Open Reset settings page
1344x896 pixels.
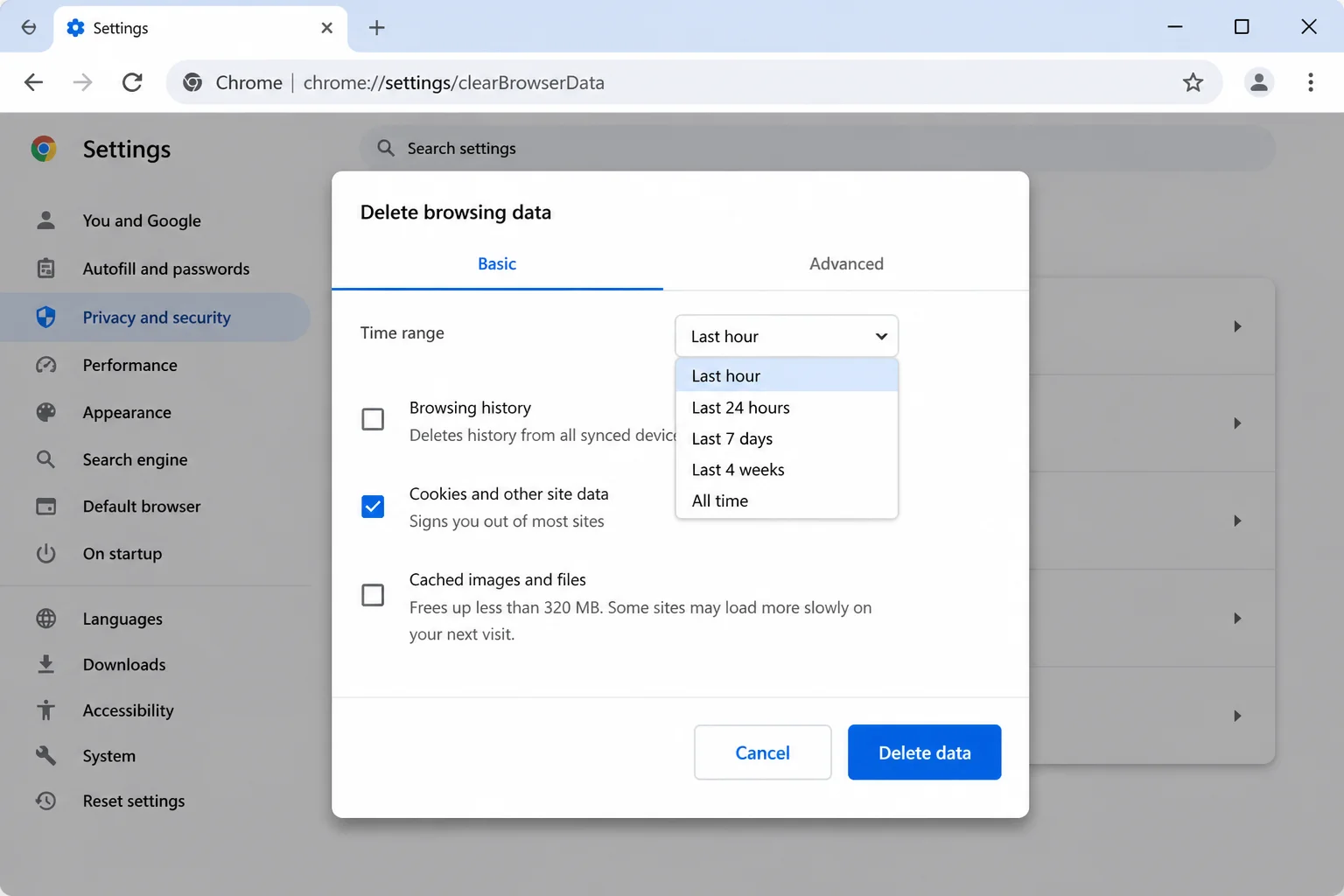tap(134, 801)
